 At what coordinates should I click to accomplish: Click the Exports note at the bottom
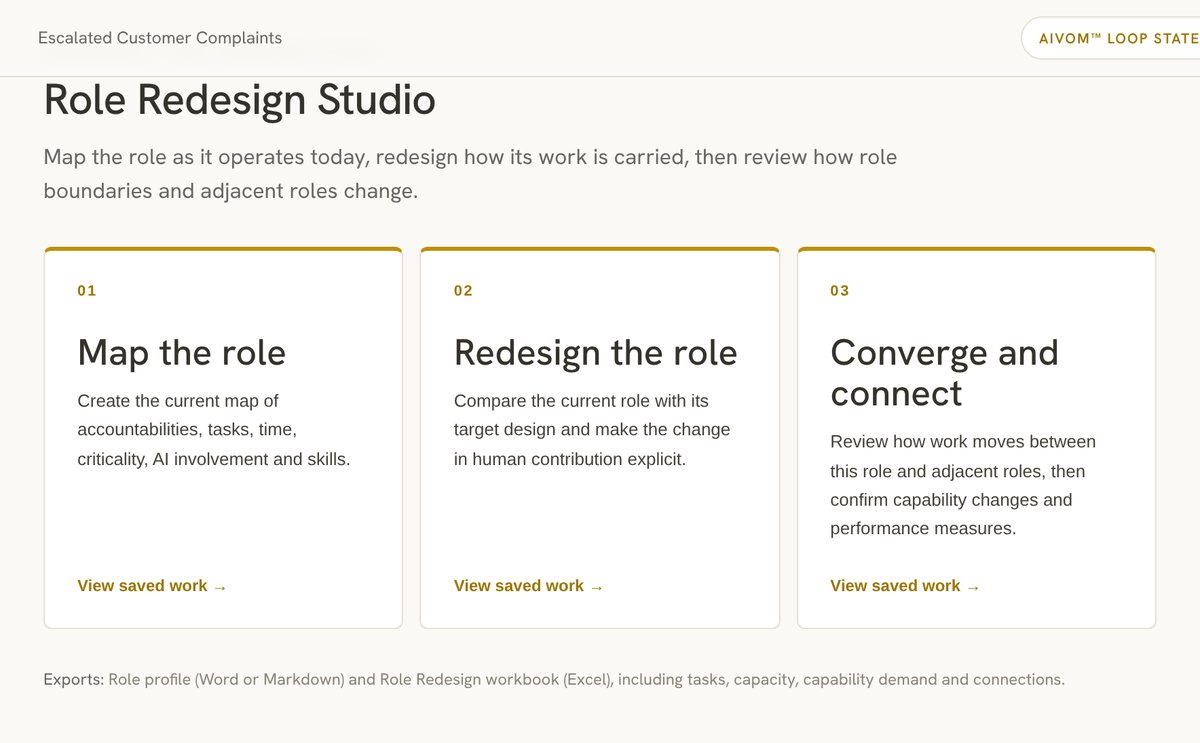(x=554, y=680)
